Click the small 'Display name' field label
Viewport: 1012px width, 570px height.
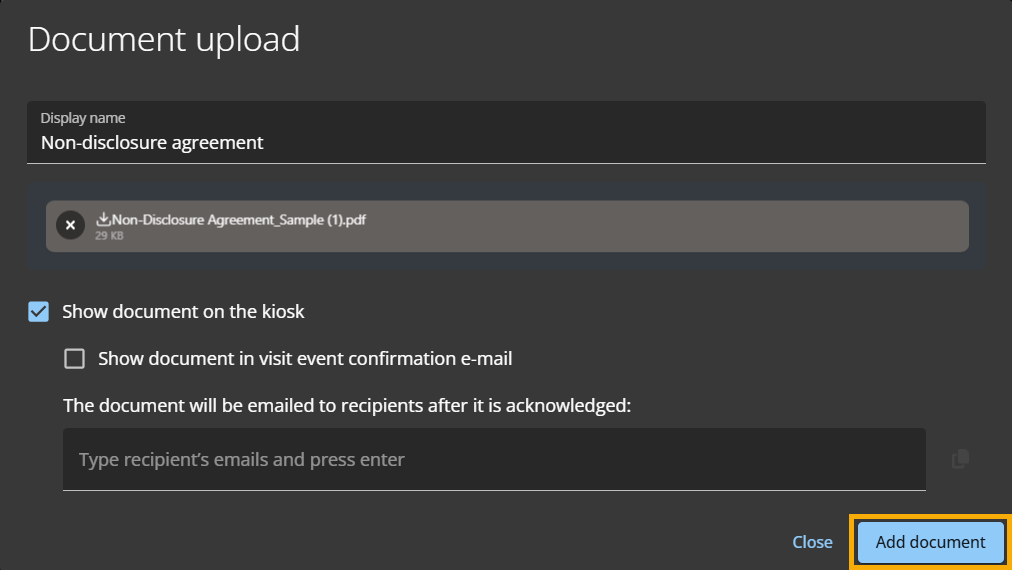point(83,118)
